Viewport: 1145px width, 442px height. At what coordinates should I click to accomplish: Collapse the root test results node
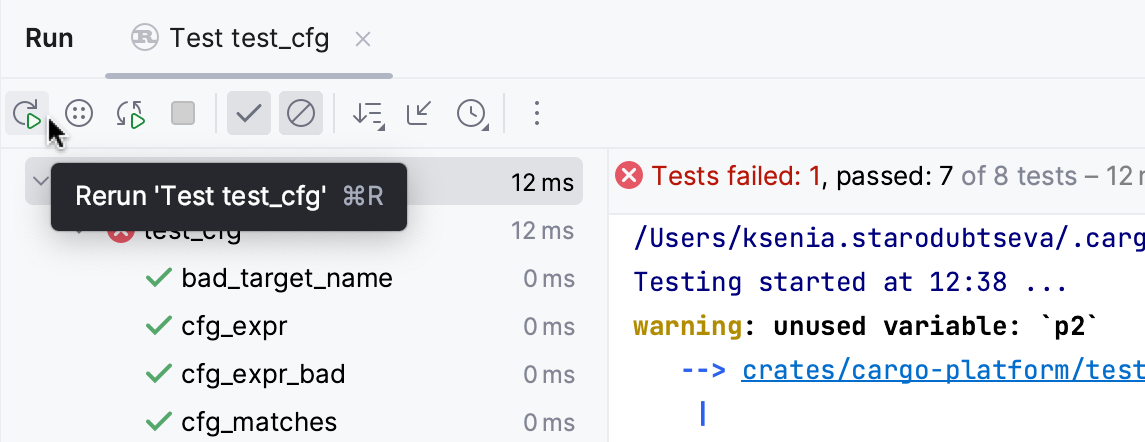(x=40, y=181)
